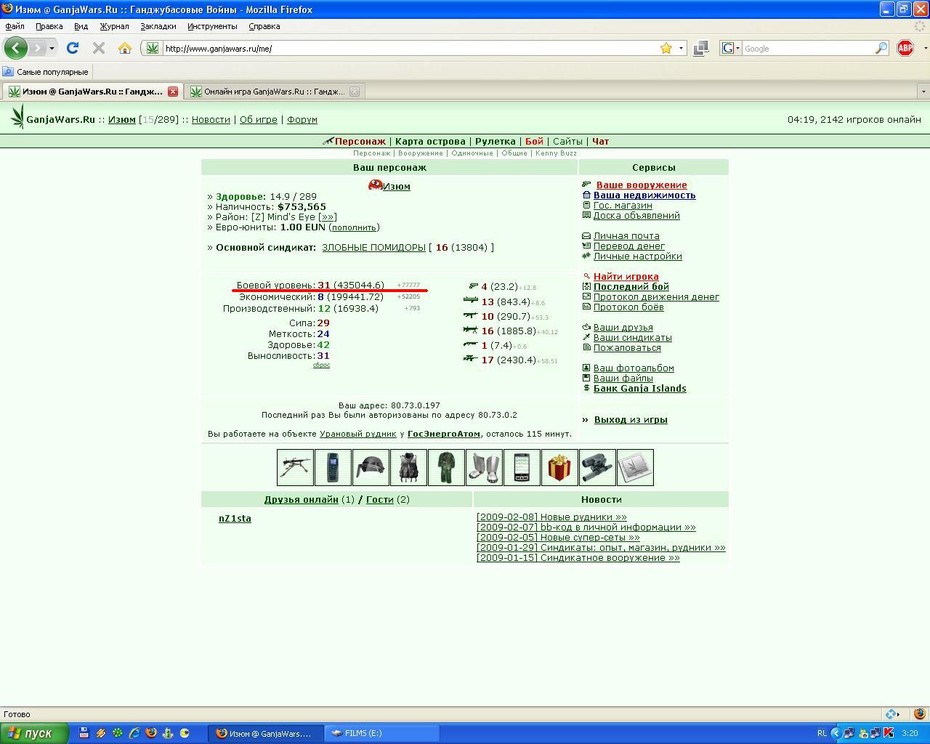Click the Гости link
The height and width of the screenshot is (744, 930).
click(x=380, y=500)
